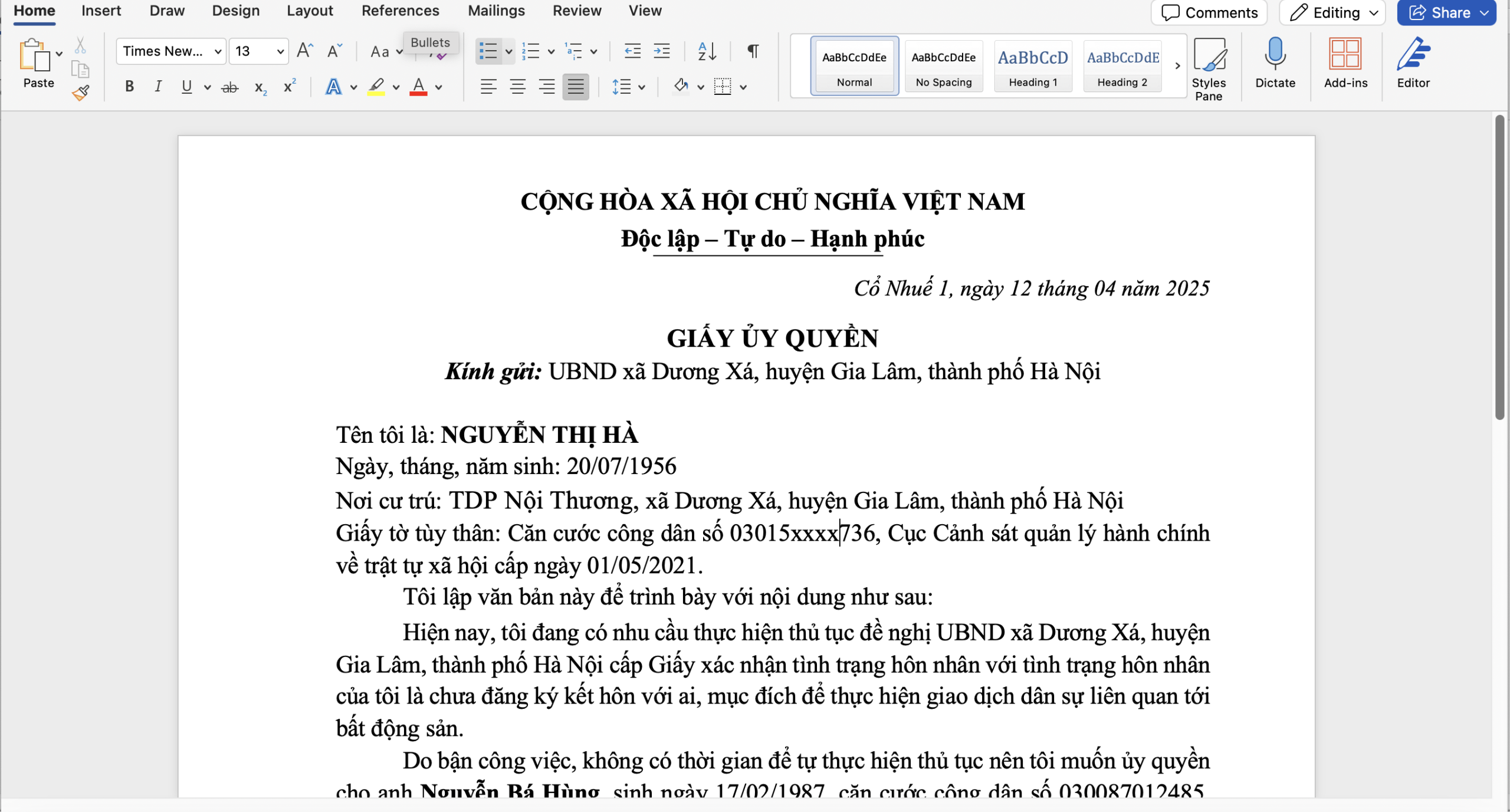
Task: Apply superscript formatting
Action: click(289, 86)
